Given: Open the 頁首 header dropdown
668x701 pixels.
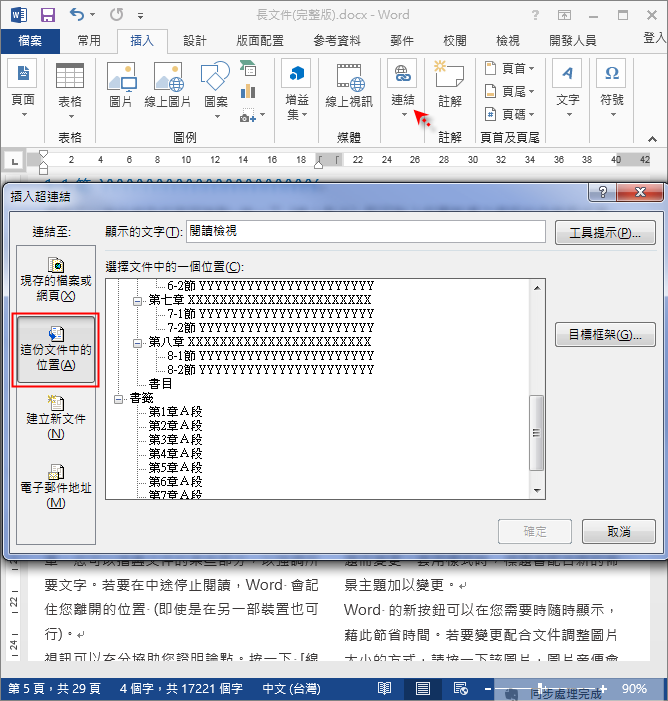Looking at the screenshot, I should [x=509, y=68].
